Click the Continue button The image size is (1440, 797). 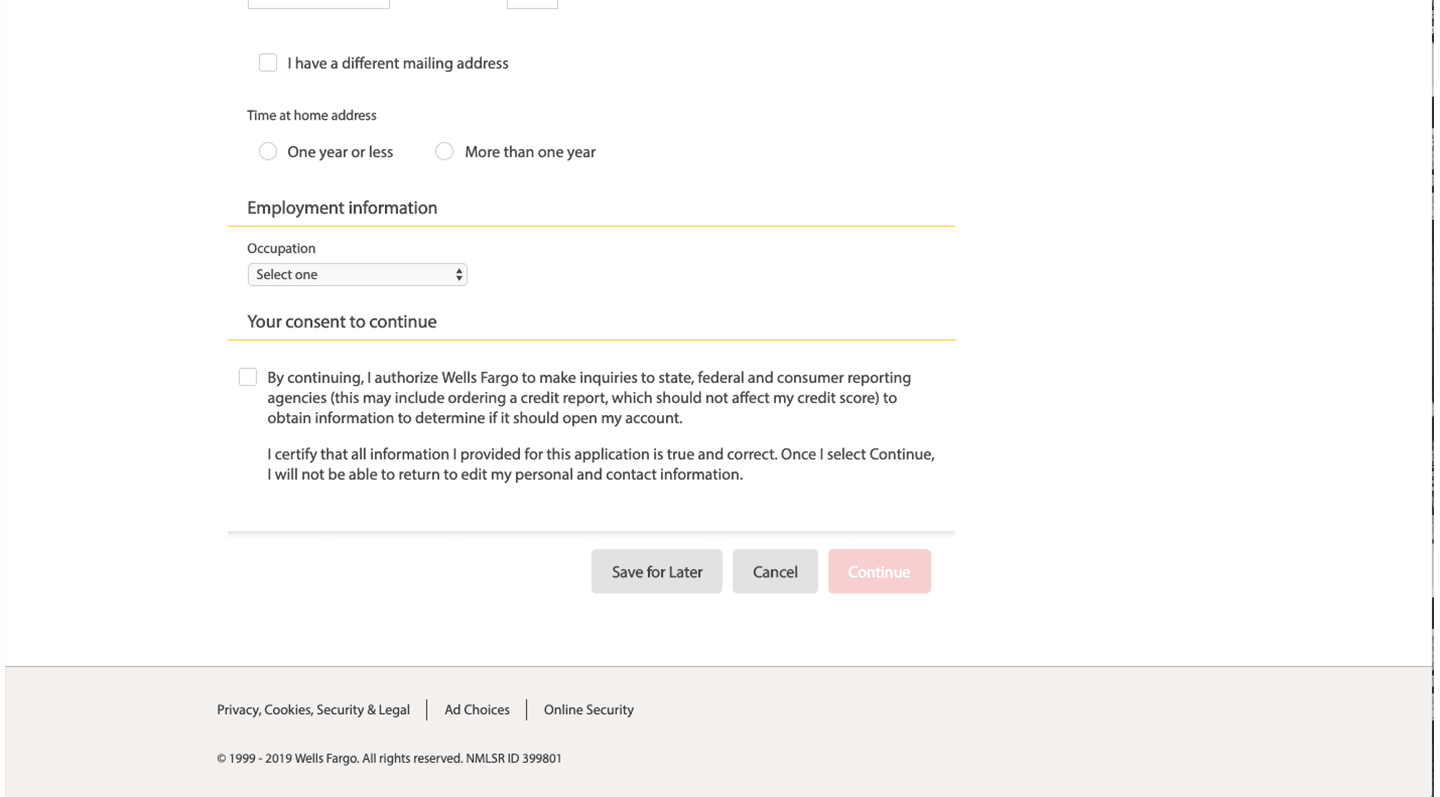879,572
